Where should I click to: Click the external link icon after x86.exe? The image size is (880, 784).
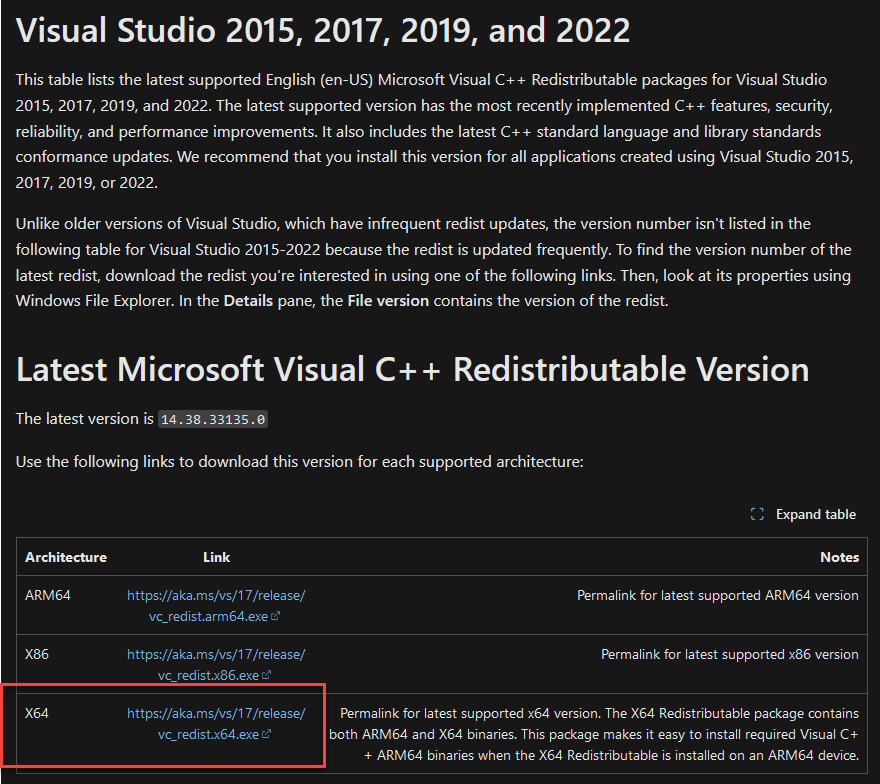pos(266,675)
